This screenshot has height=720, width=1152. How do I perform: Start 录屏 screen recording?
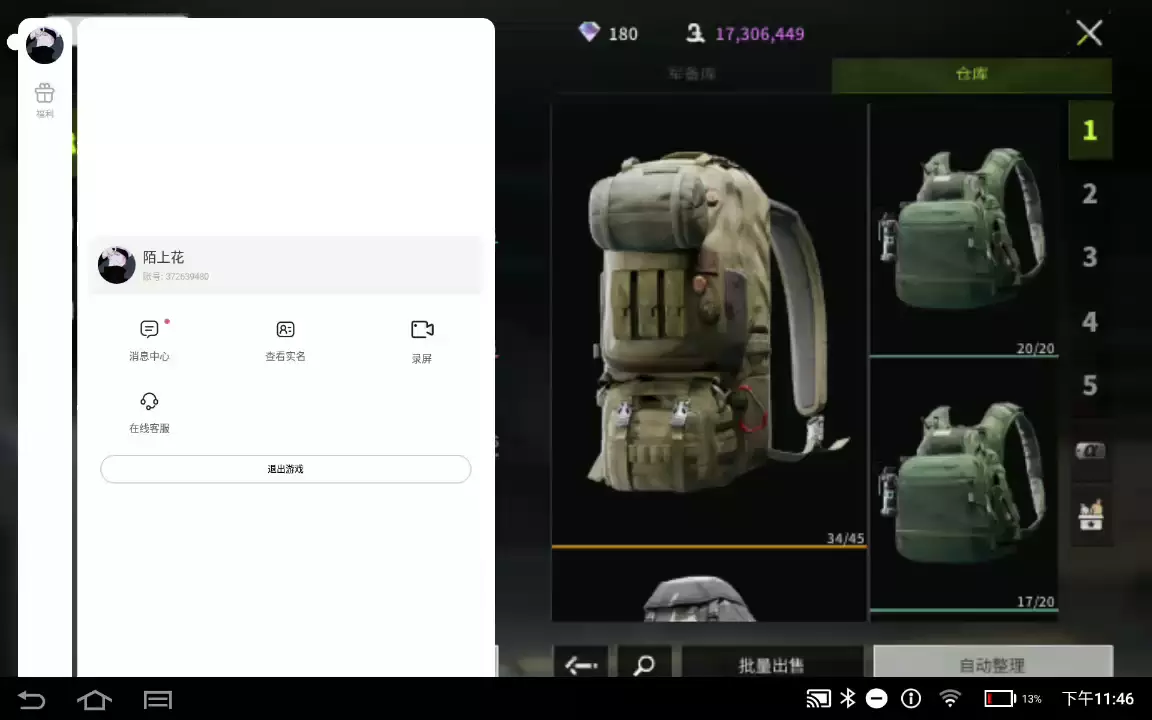[x=422, y=340]
